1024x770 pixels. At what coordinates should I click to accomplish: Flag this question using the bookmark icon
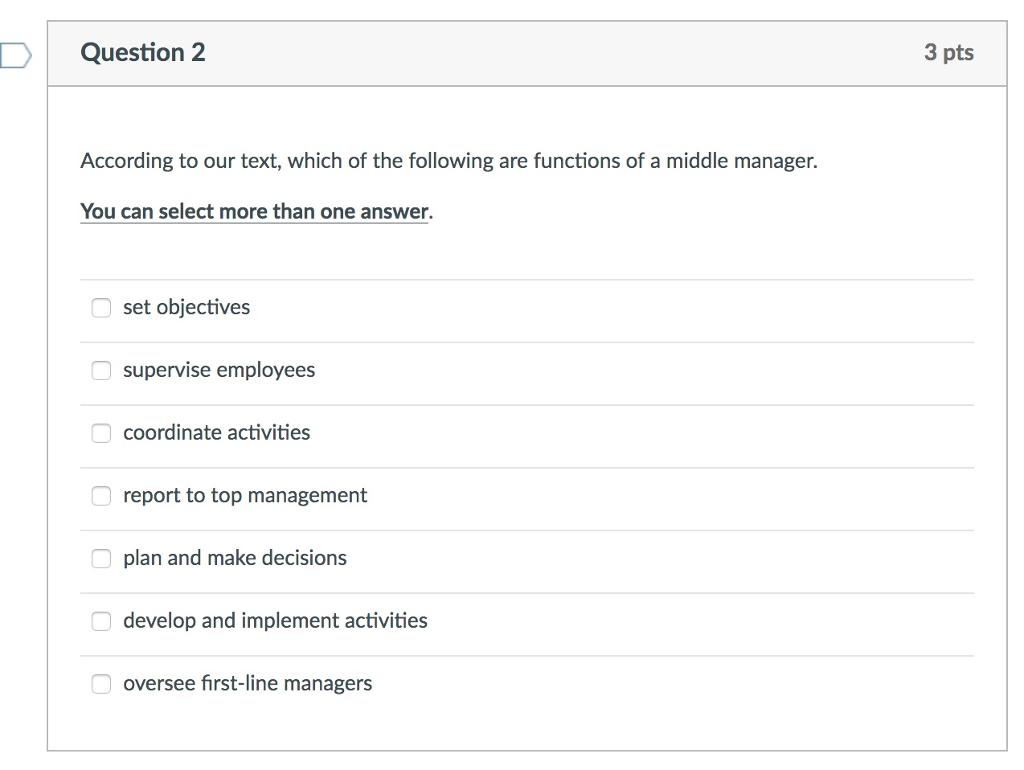point(15,54)
